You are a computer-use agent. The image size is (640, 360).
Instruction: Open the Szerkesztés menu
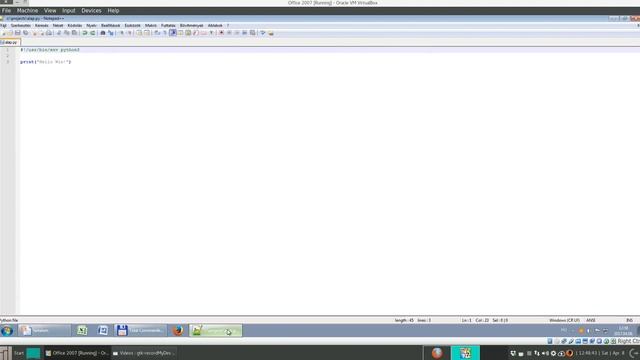(21, 25)
